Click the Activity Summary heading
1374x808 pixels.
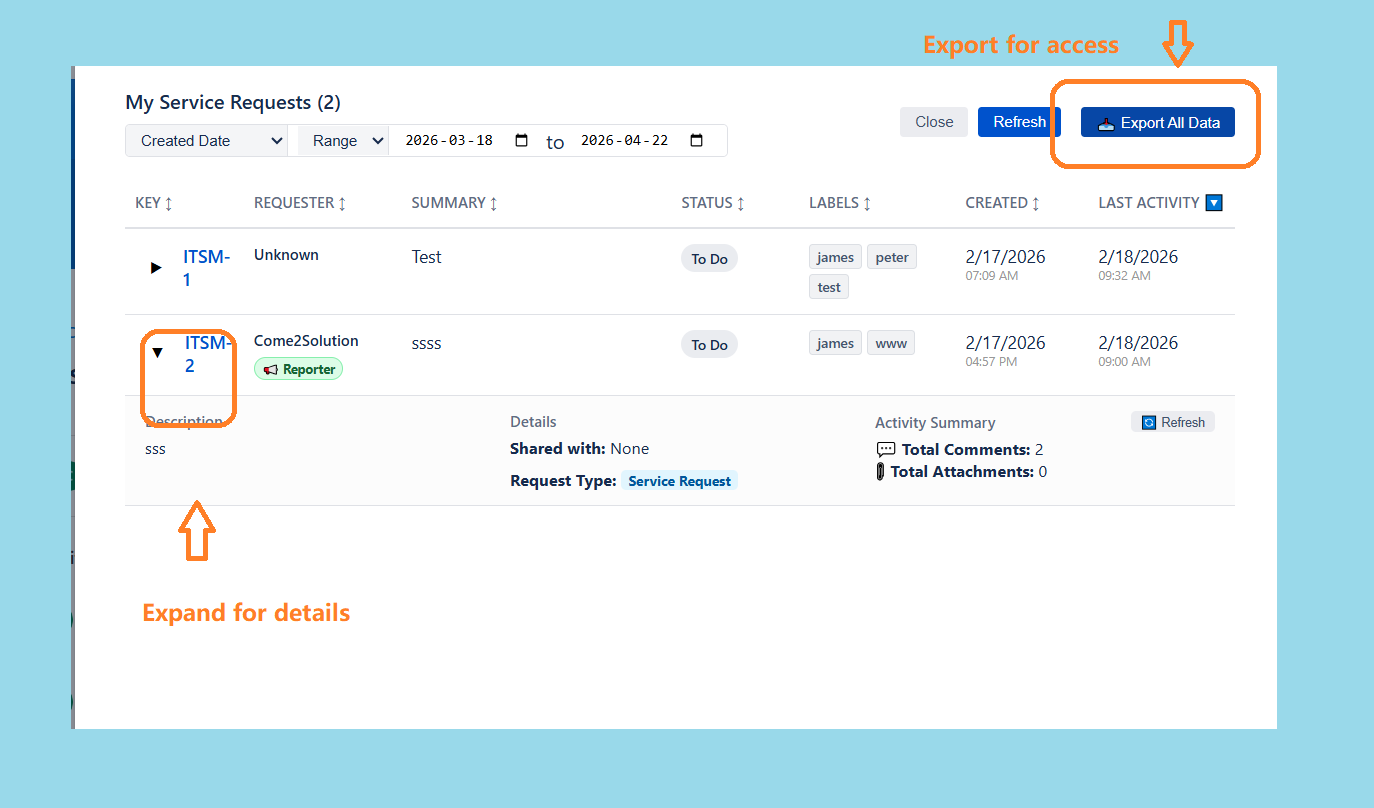coord(935,423)
